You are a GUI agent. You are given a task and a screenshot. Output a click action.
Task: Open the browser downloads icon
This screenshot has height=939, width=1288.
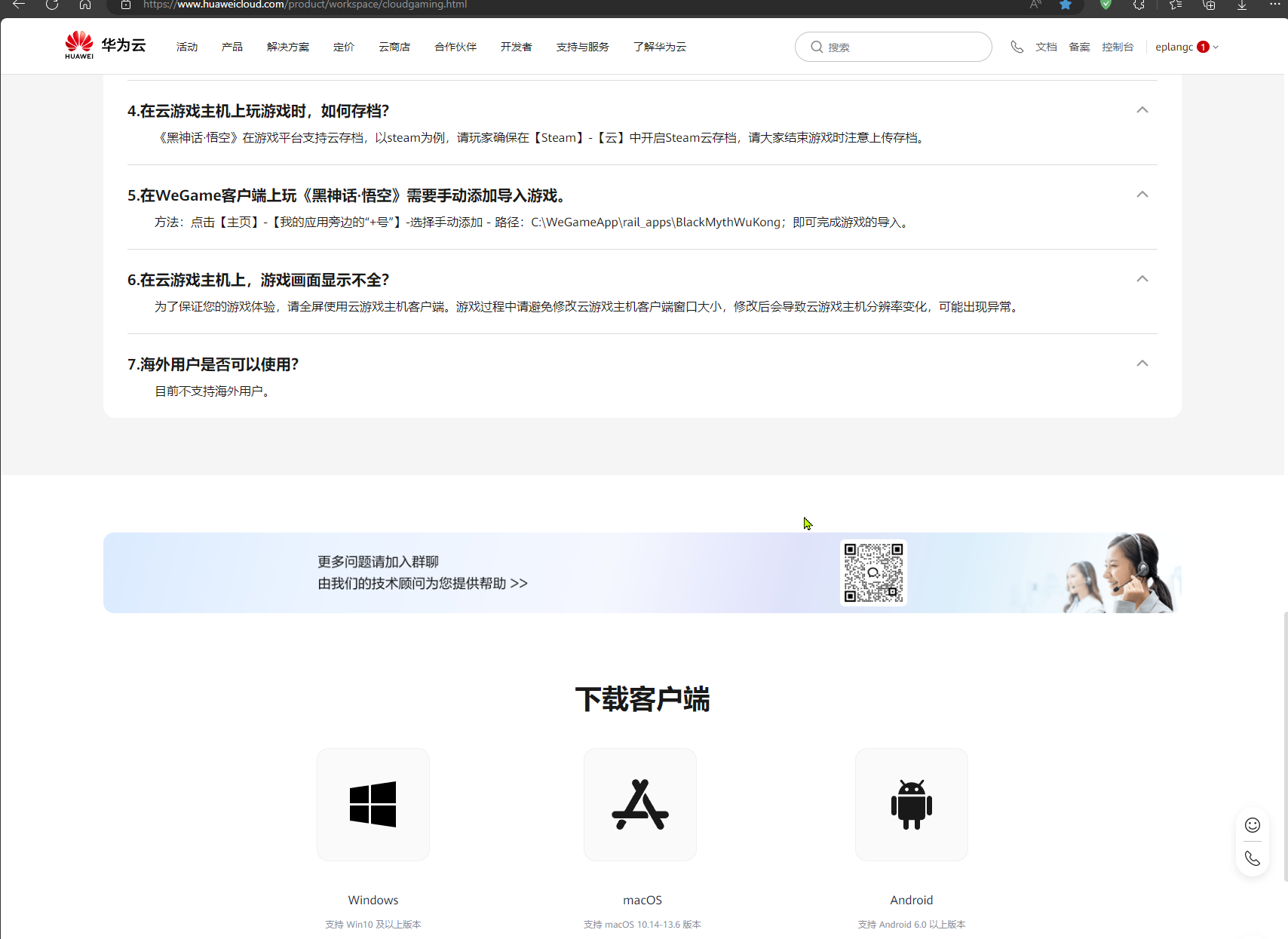[x=1242, y=5]
